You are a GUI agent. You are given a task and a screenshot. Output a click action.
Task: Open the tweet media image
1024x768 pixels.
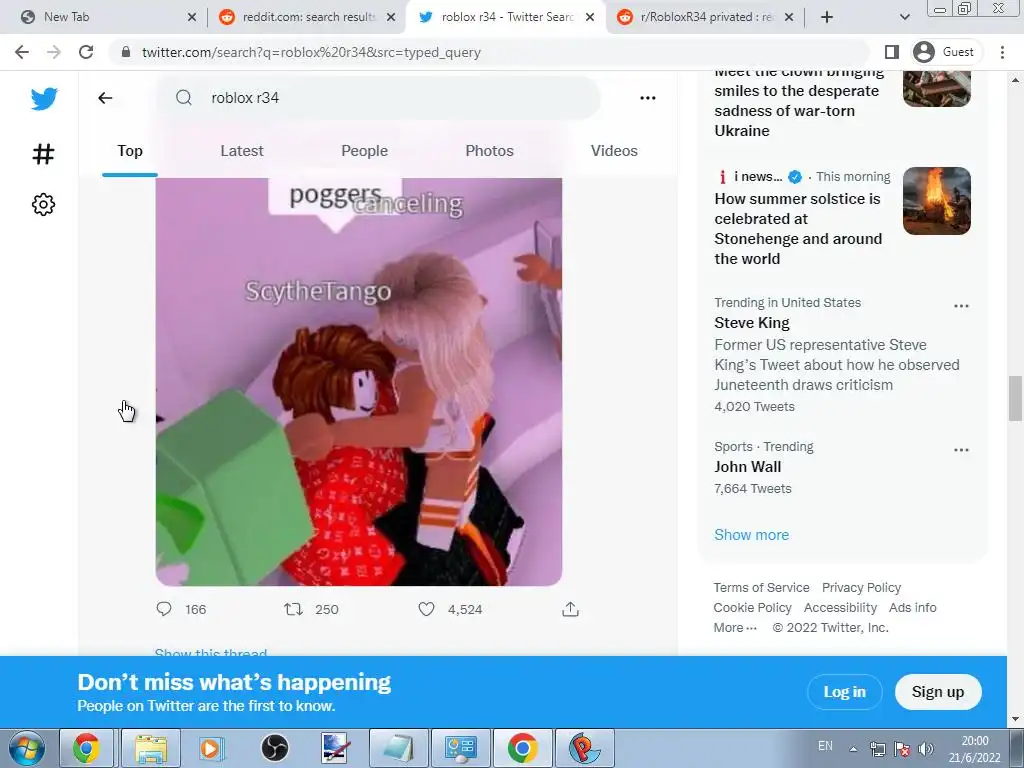[x=359, y=381]
